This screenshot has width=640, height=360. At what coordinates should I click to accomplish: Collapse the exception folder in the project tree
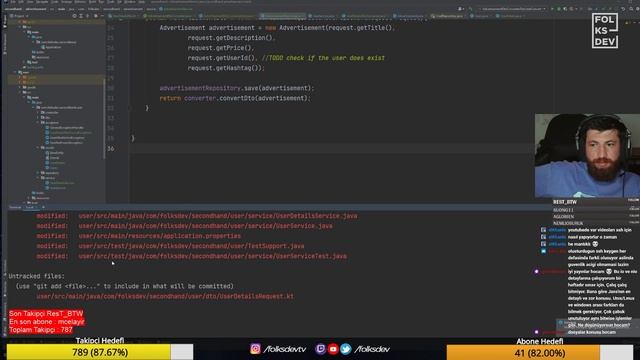click(38, 122)
